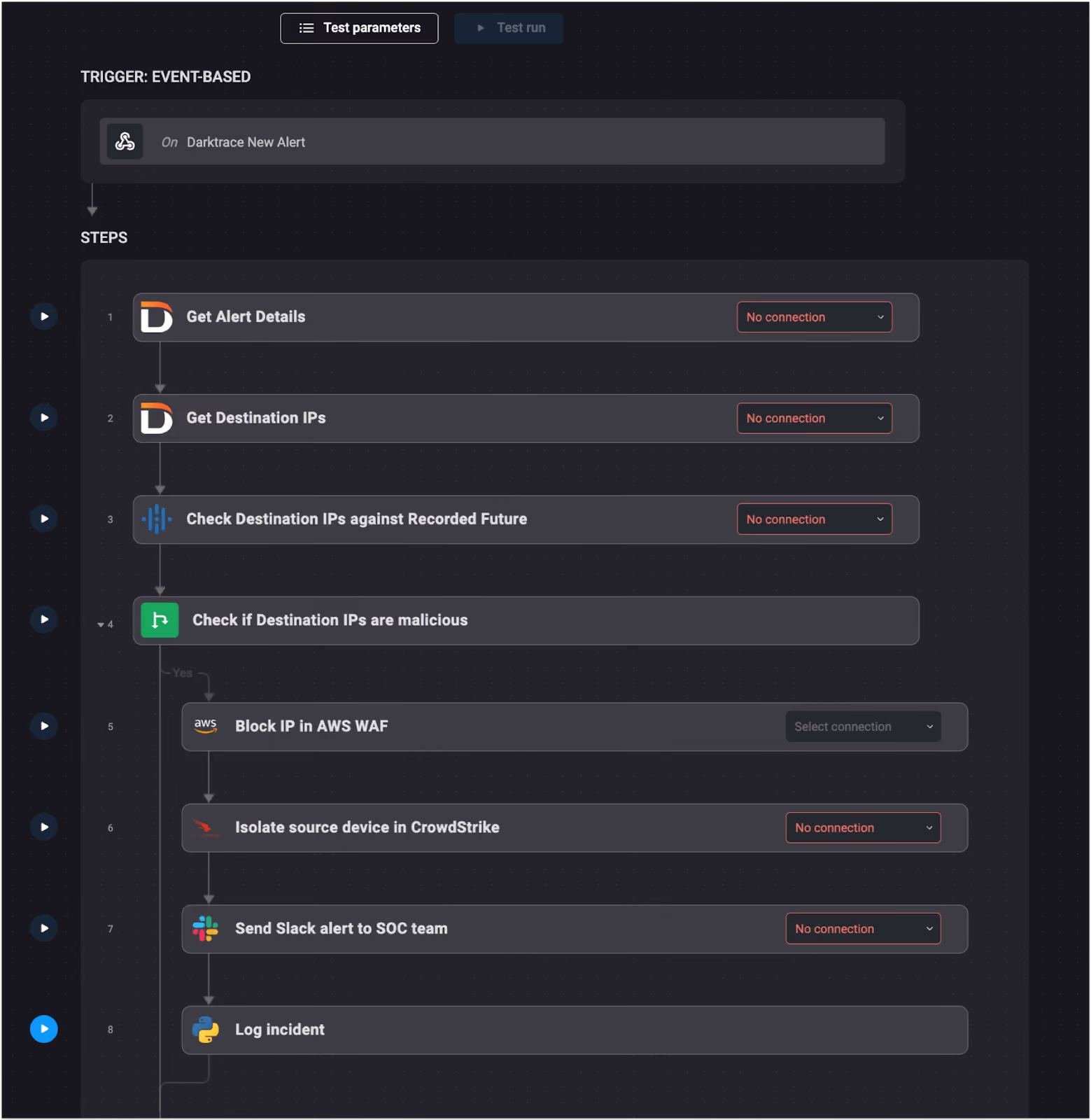The width and height of the screenshot is (1091, 1120).
Task: Open the Test parameters button
Action: (359, 28)
